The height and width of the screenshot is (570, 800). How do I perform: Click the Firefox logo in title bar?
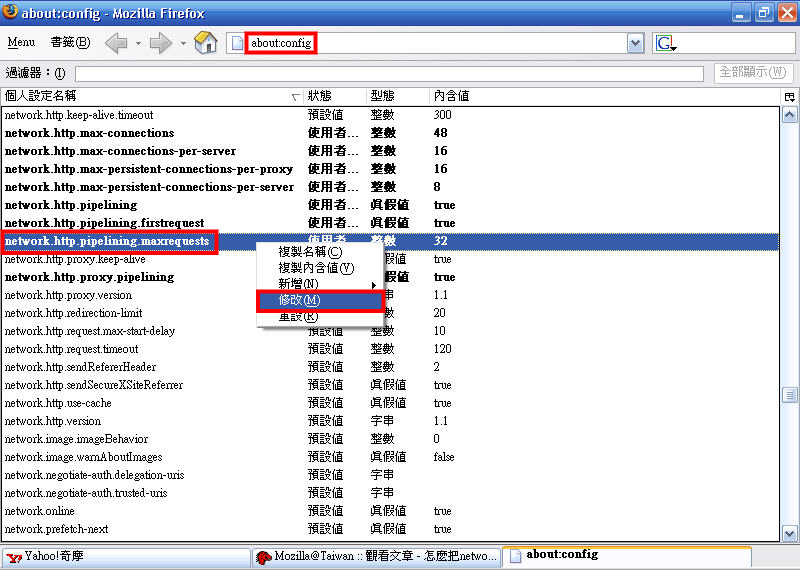tap(10, 12)
